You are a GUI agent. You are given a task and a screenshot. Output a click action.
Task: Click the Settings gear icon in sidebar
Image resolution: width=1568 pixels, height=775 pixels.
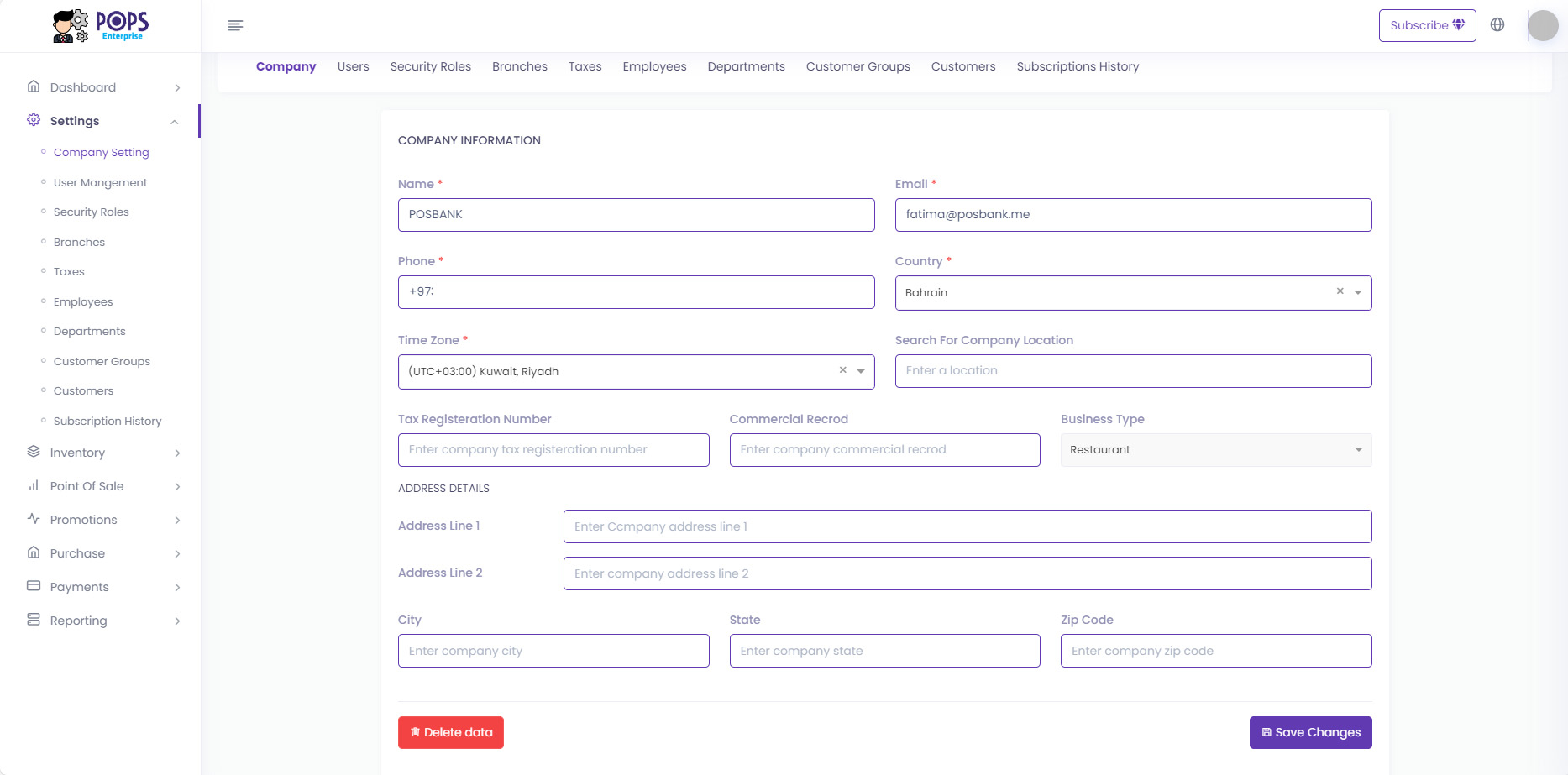pos(34,120)
